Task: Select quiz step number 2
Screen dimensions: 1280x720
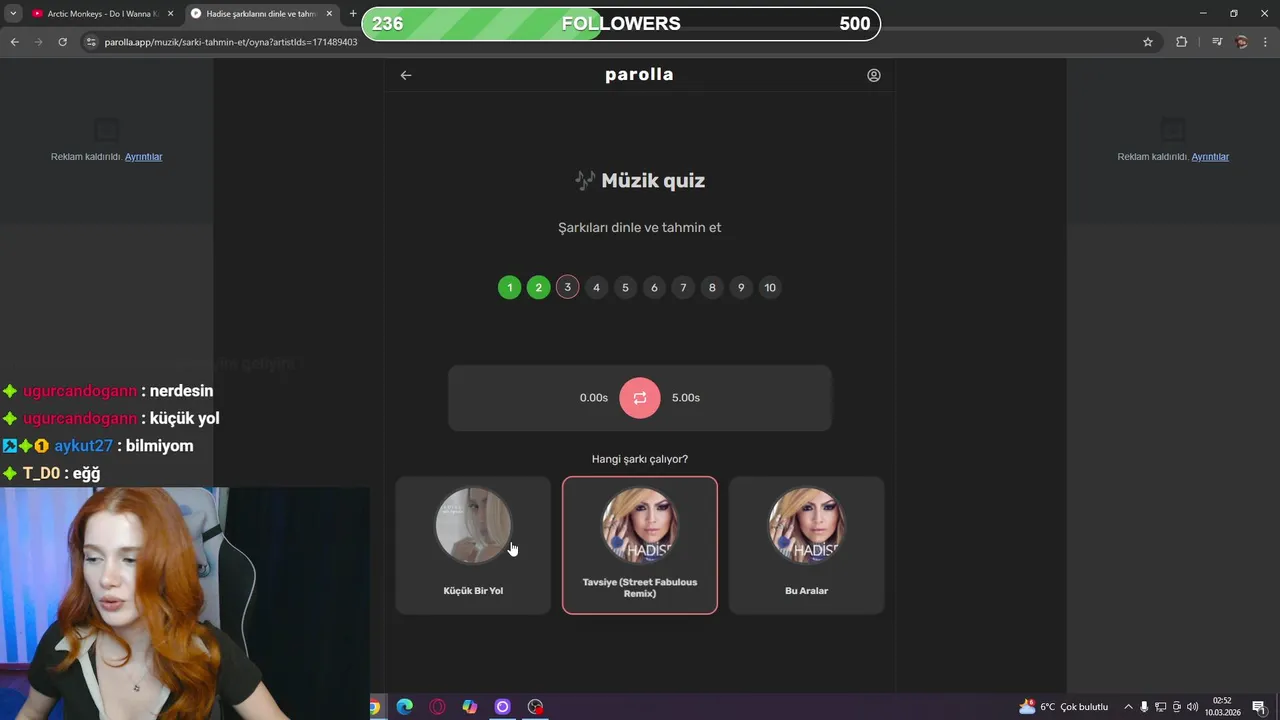Action: 539,288
